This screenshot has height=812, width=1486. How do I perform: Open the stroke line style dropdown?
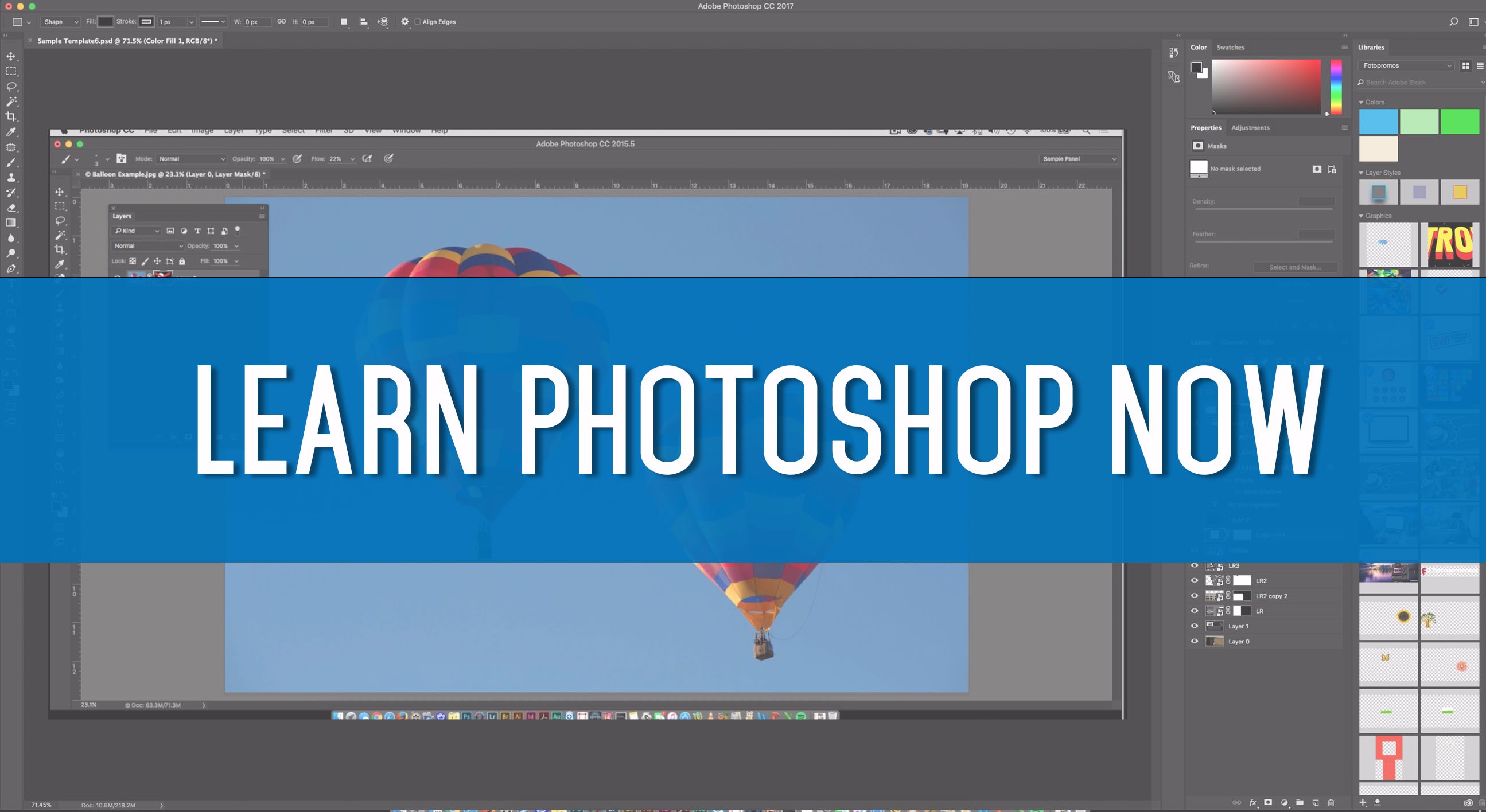(213, 22)
